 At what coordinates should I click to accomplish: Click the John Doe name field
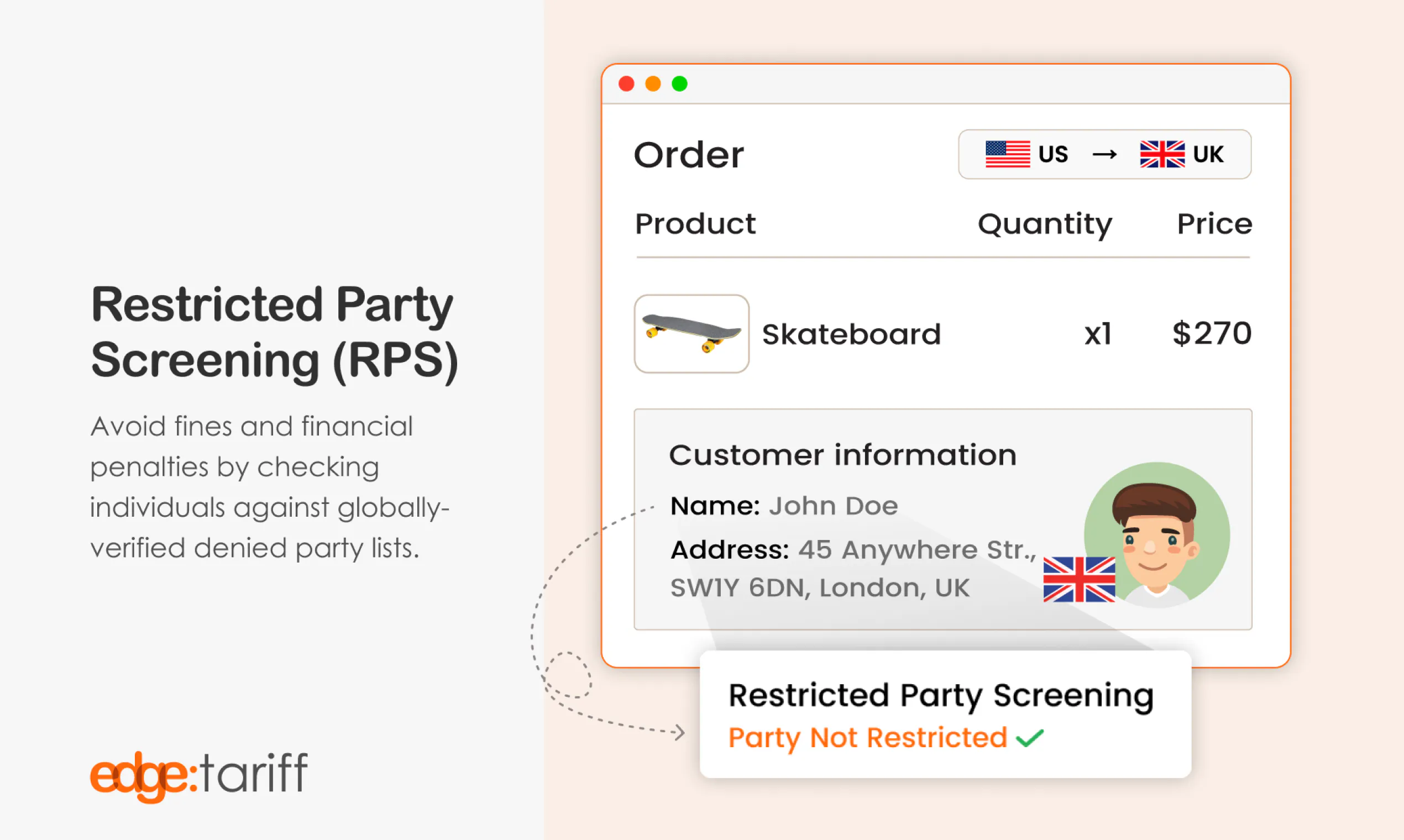click(x=784, y=506)
